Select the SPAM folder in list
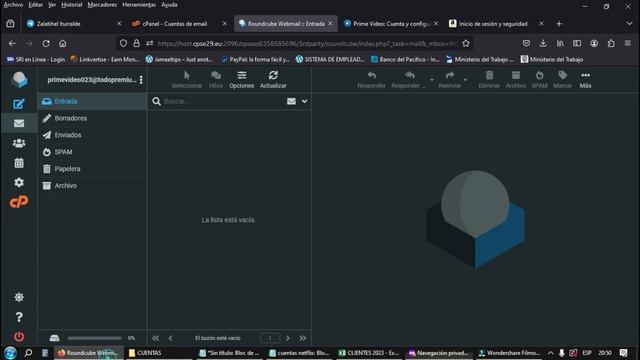The height and width of the screenshot is (360, 640). [x=92, y=152]
